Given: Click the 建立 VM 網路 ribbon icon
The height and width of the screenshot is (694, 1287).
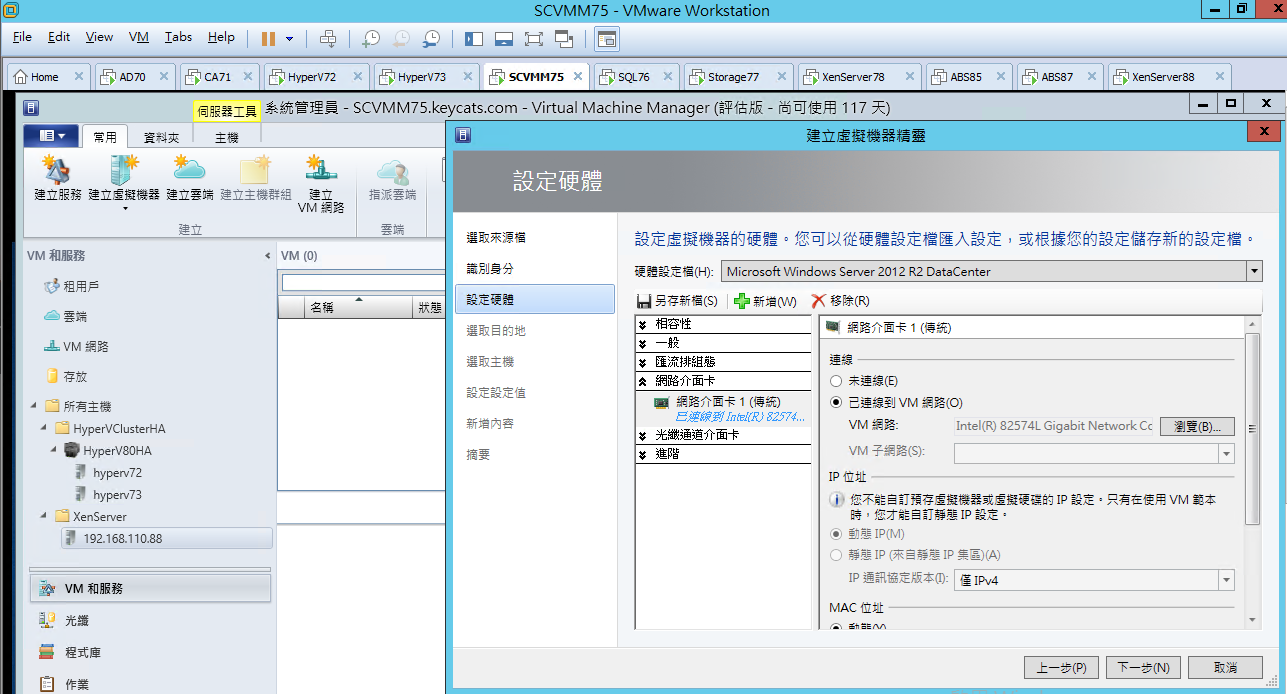Looking at the screenshot, I should point(321,184).
